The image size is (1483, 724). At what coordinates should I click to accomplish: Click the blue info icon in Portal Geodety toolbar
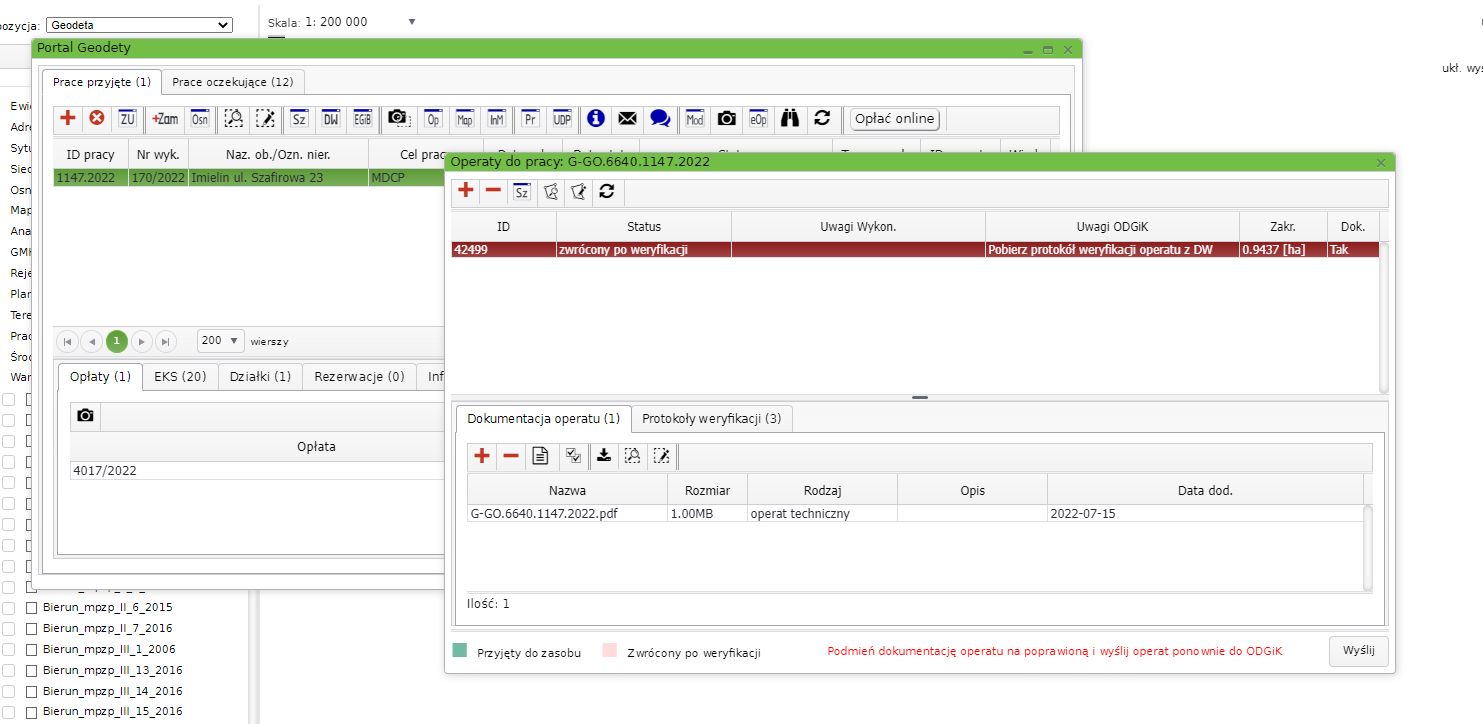pyautogui.click(x=596, y=119)
